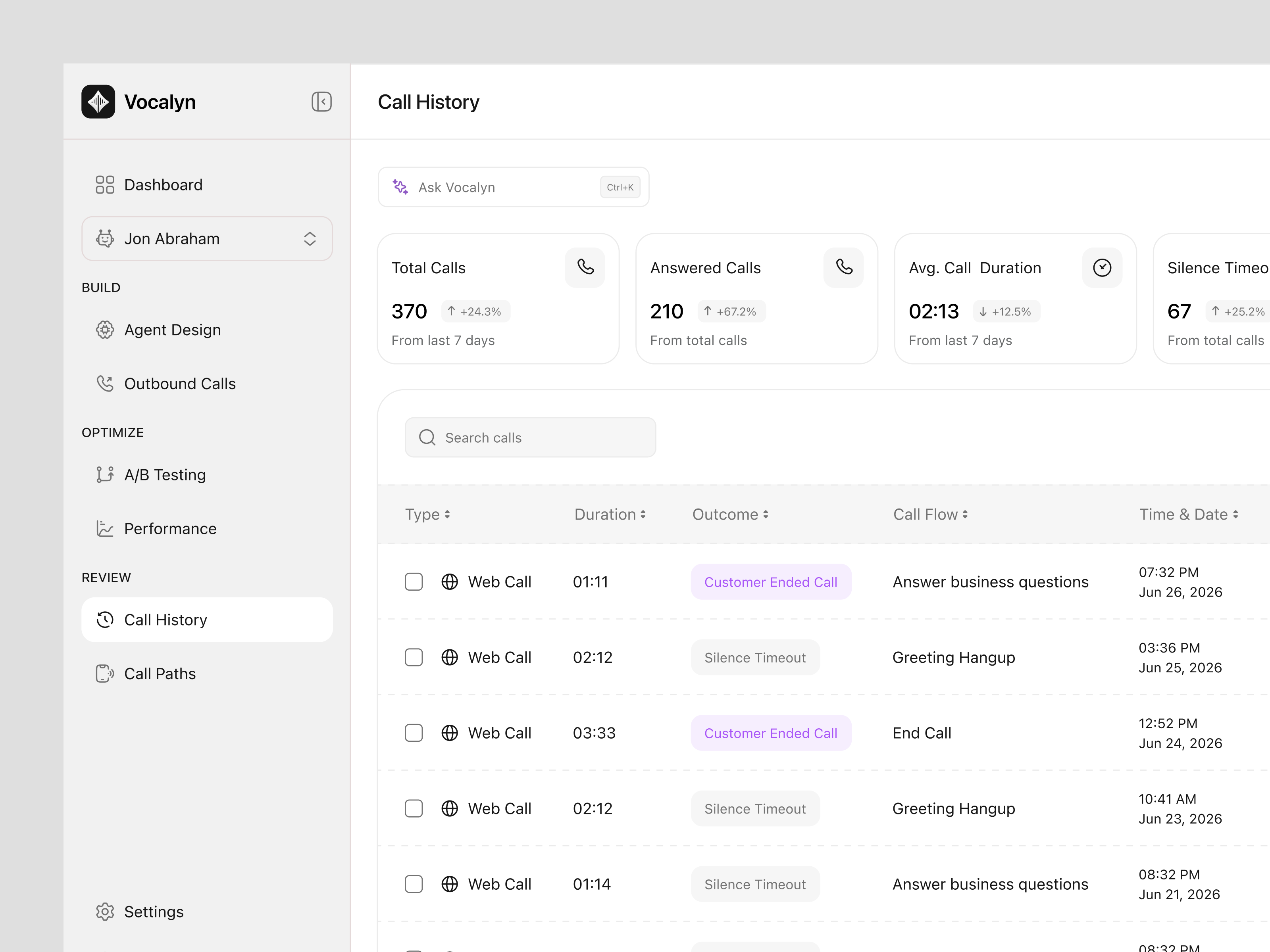
Task: Focus the Search calls field
Action: [x=531, y=438]
